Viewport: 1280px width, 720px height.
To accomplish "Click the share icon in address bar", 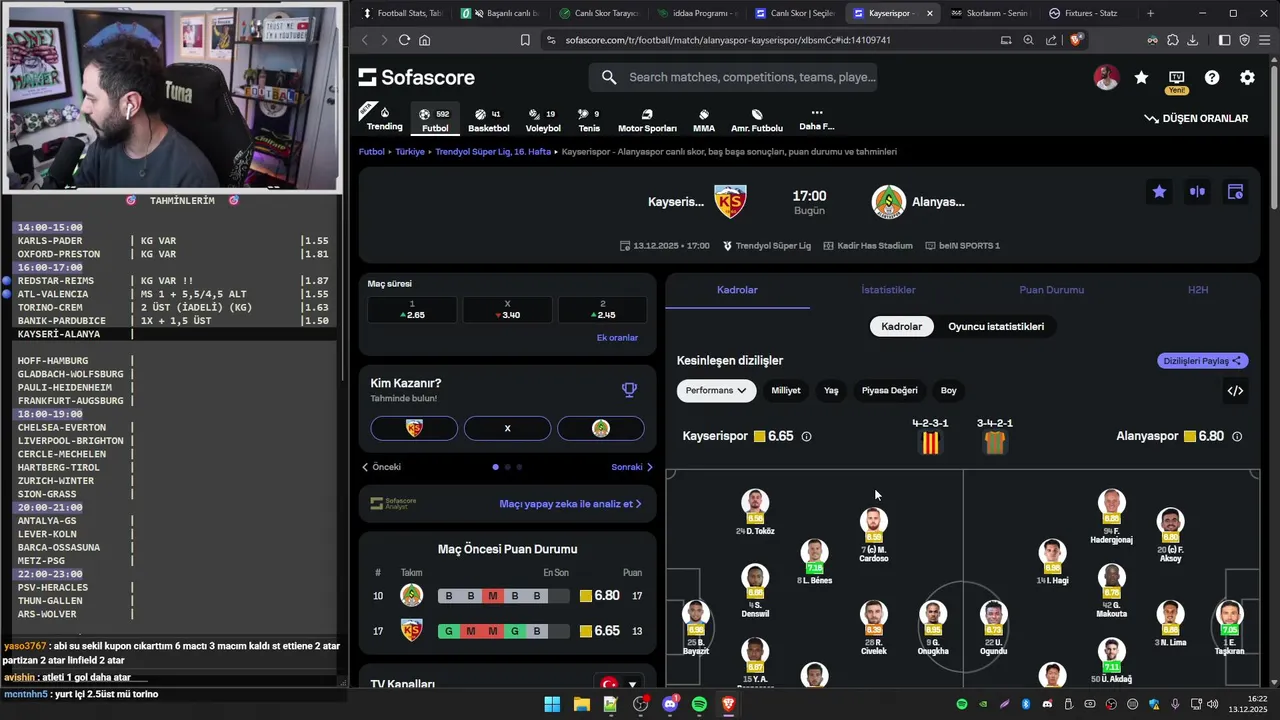I will tap(1051, 40).
